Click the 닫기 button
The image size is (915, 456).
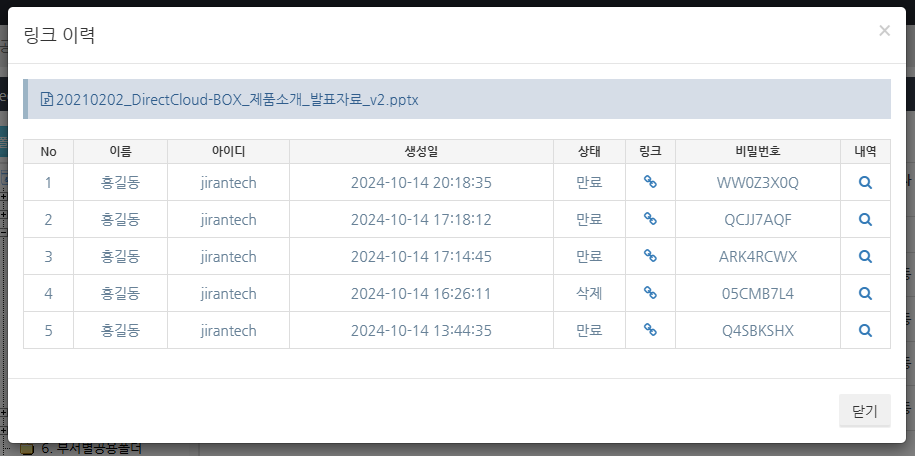(x=864, y=411)
